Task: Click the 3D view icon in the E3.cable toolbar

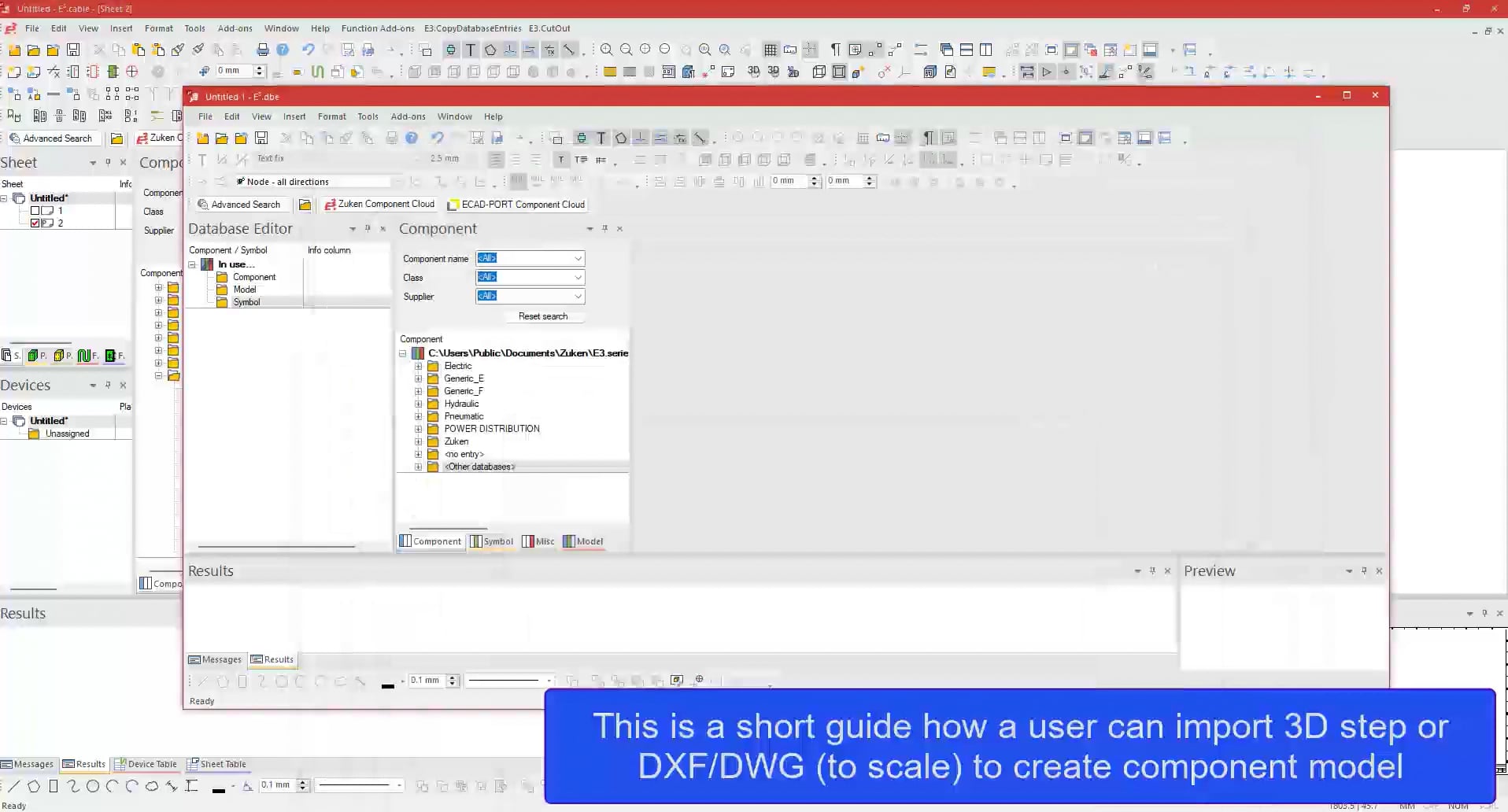Action: pos(753,71)
